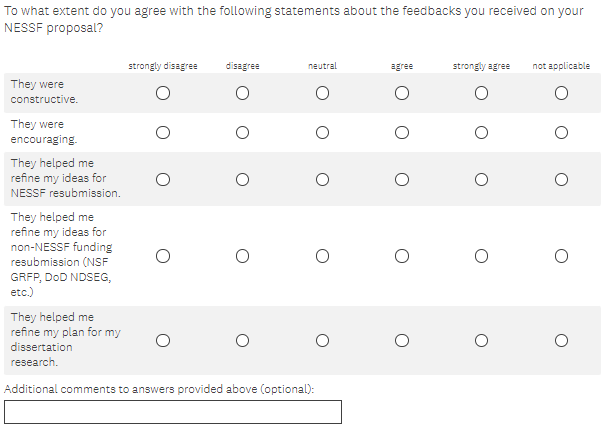Mark 'disagree' for dissertation research plan statement

(x=242, y=340)
